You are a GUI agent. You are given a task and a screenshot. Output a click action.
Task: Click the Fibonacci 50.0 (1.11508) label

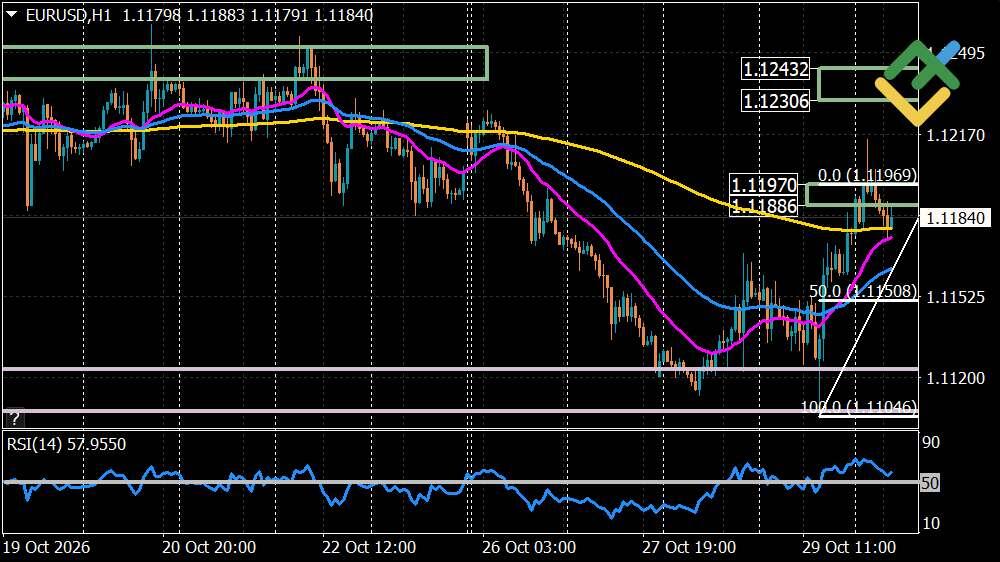(863, 292)
